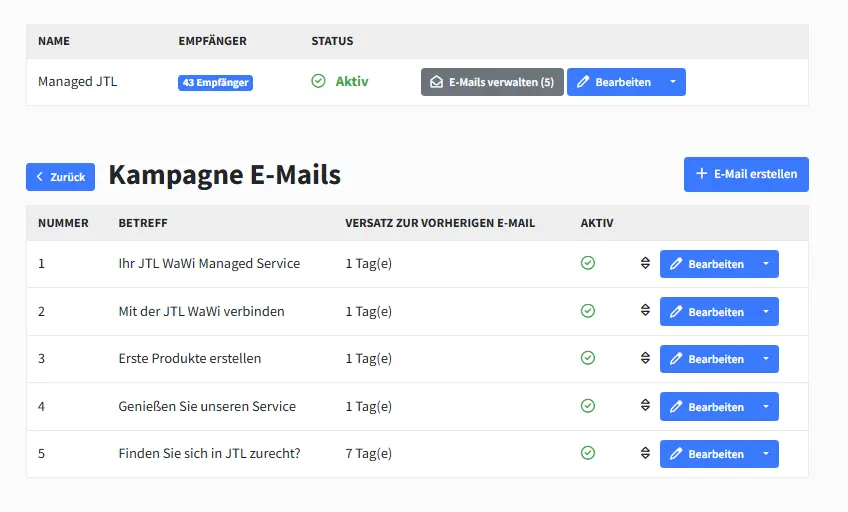Click the '7 Tag(e)' offset value
The height and width of the screenshot is (512, 848).
369,454
